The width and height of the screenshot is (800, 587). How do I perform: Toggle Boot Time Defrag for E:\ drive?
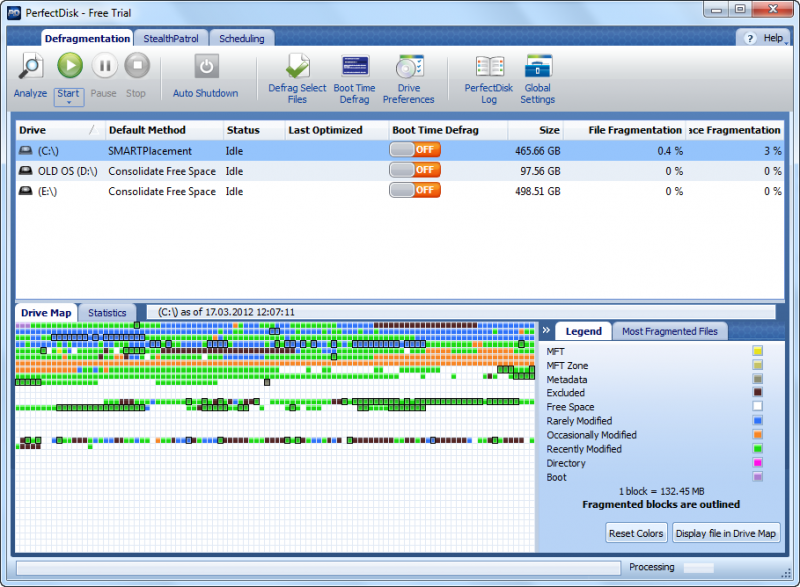click(x=415, y=190)
